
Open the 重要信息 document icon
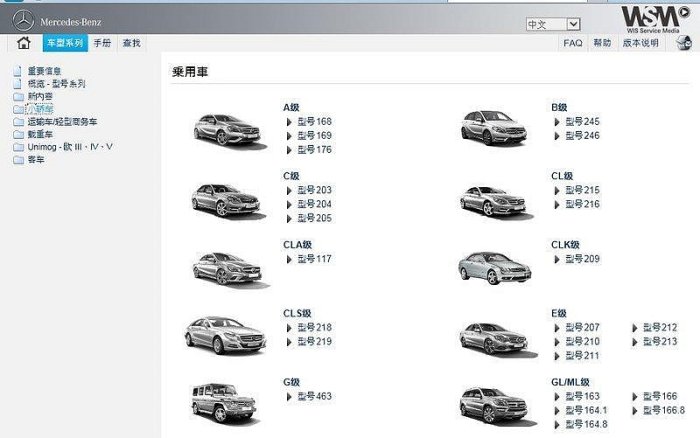click(x=18, y=71)
